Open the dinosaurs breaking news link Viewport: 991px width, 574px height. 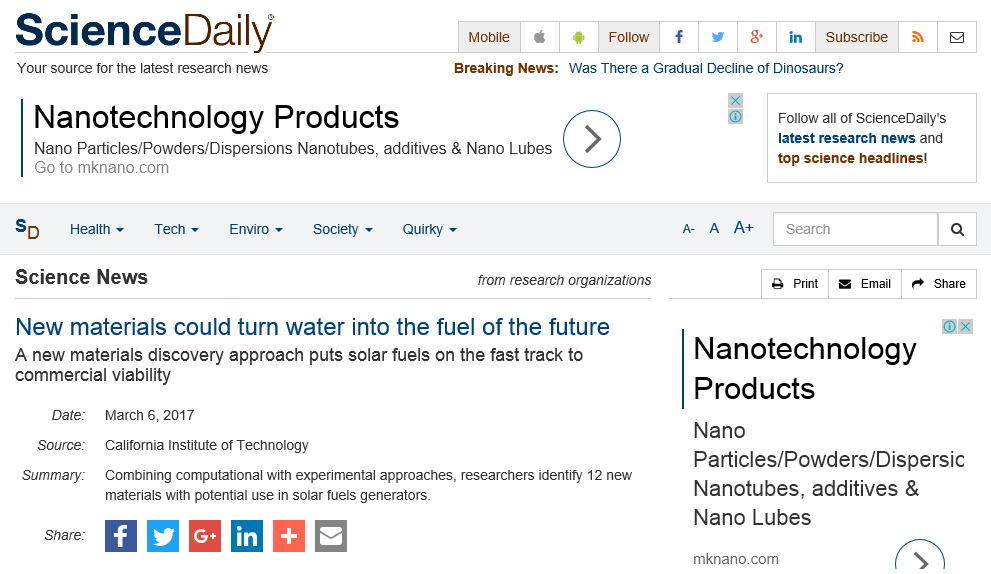tap(706, 68)
